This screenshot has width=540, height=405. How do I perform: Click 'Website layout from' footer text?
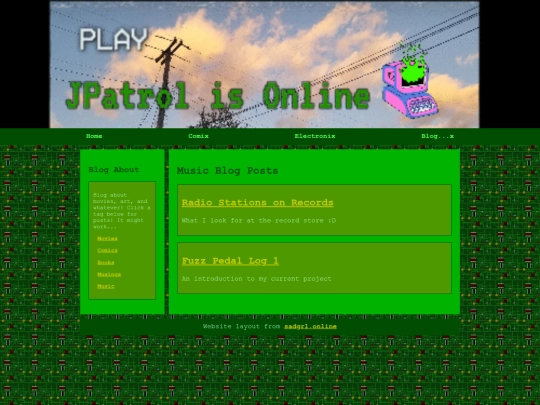tap(241, 326)
